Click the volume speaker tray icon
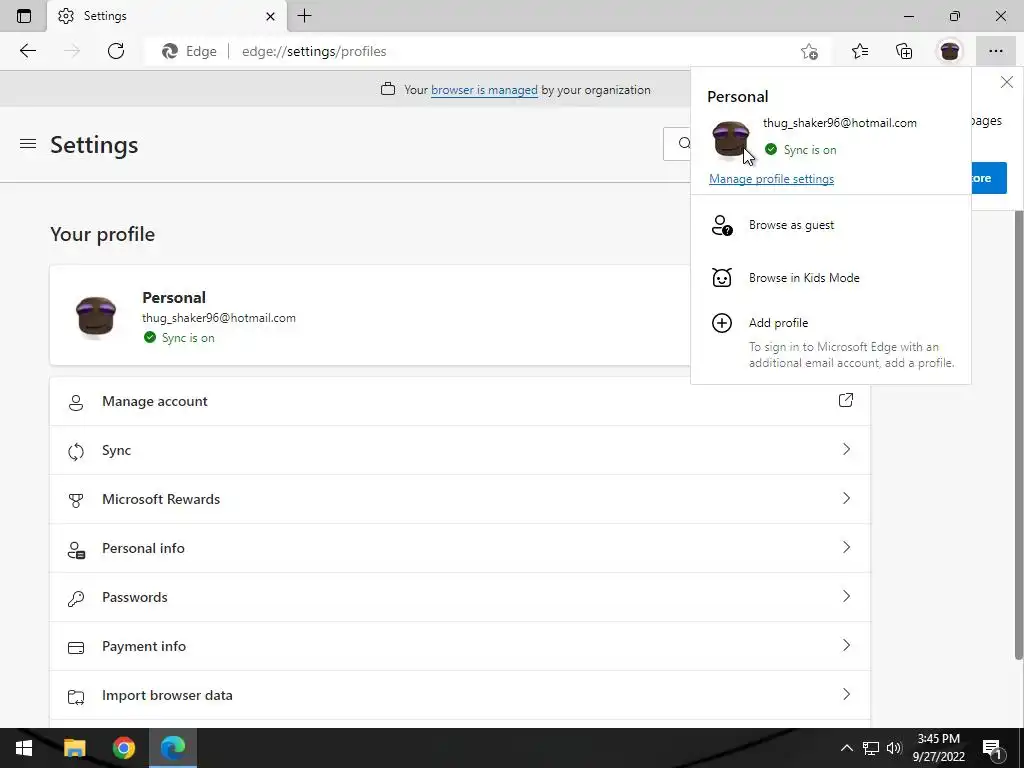 894,748
